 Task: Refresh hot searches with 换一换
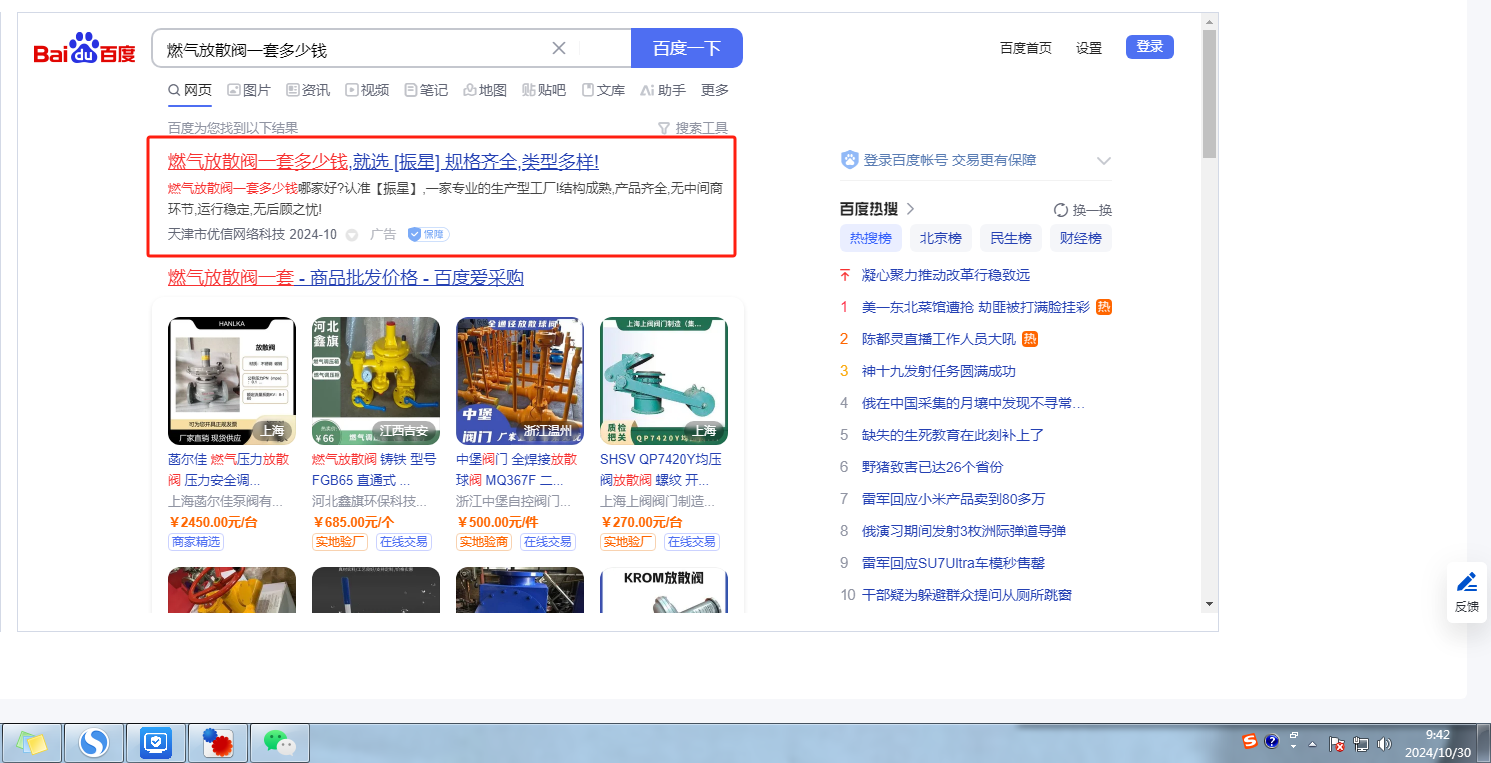(x=1083, y=210)
